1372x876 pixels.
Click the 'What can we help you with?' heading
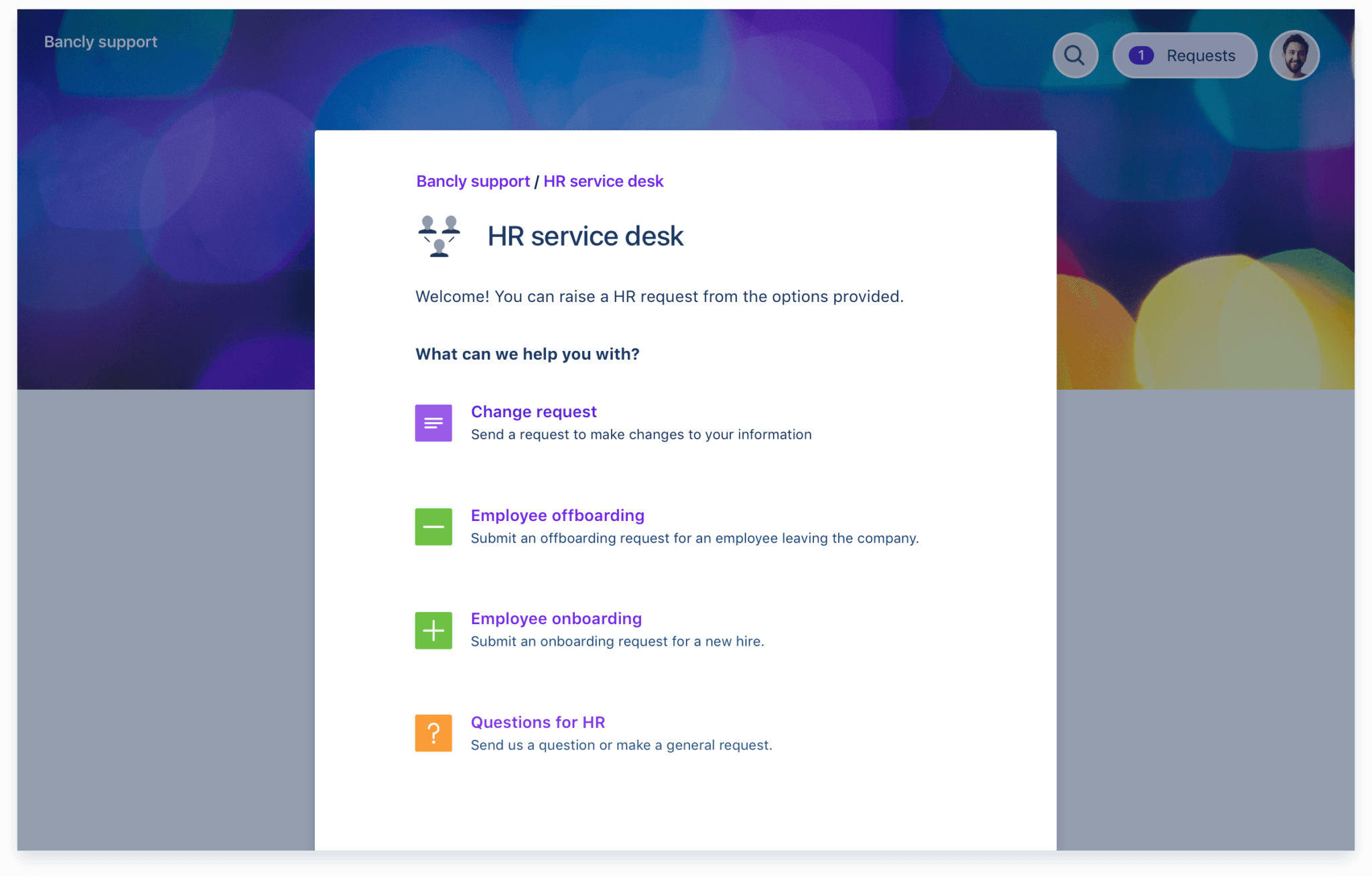[527, 354]
